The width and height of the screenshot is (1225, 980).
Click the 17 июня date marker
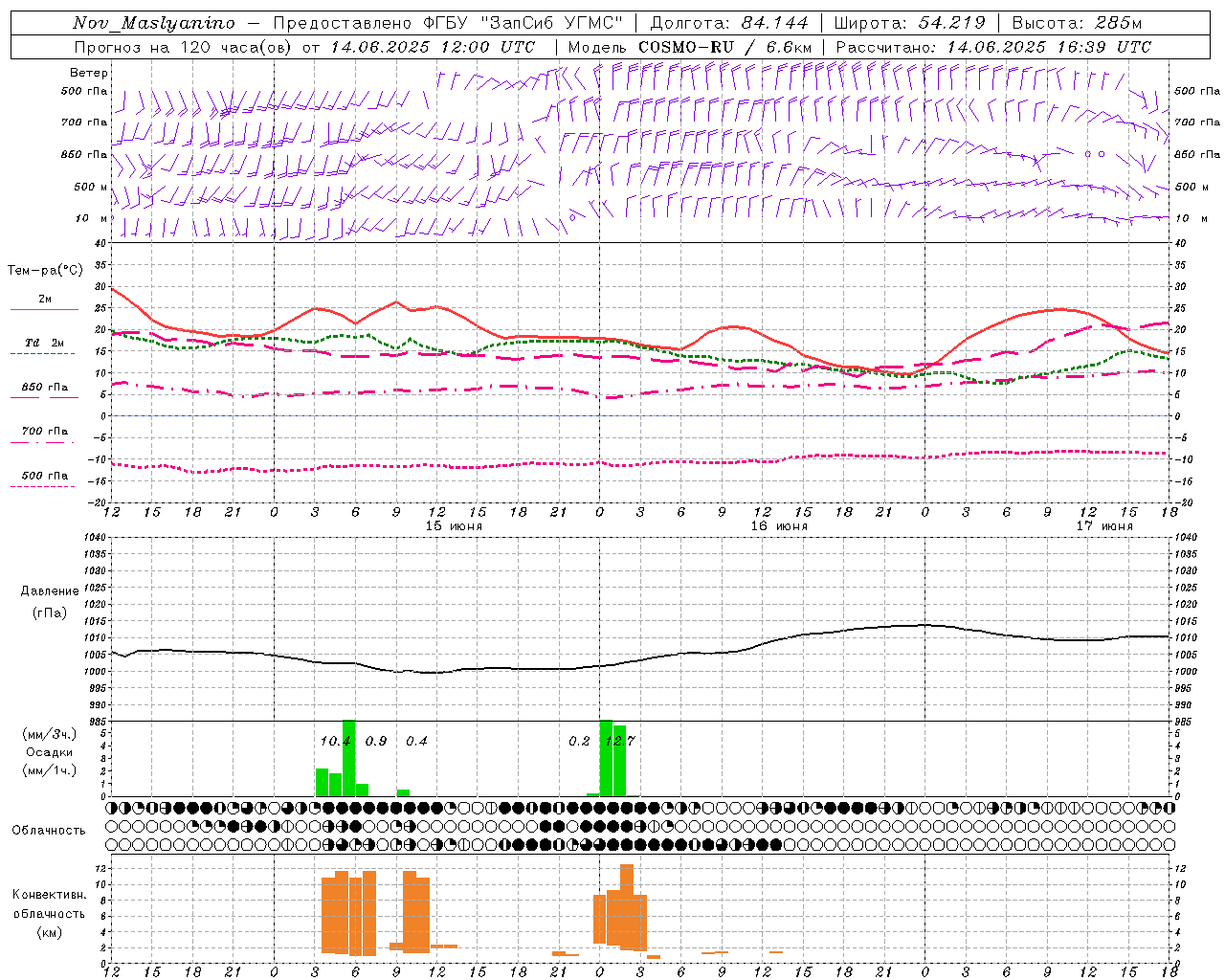click(x=1104, y=526)
